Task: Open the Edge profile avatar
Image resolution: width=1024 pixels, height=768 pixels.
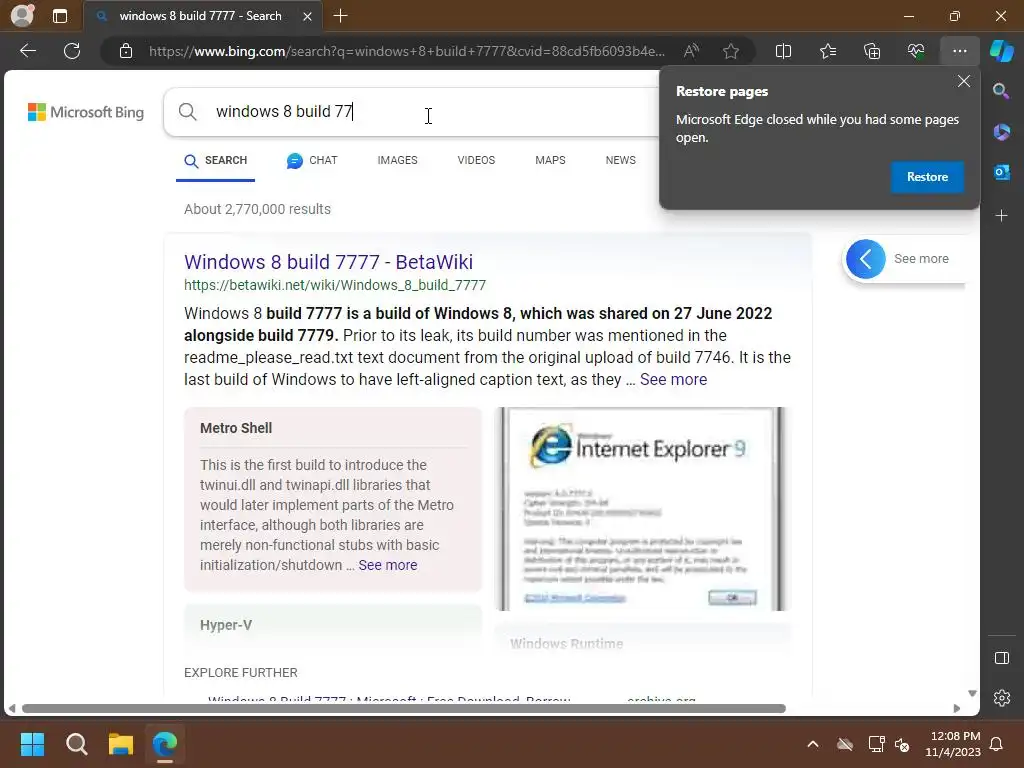Action: [x=22, y=16]
